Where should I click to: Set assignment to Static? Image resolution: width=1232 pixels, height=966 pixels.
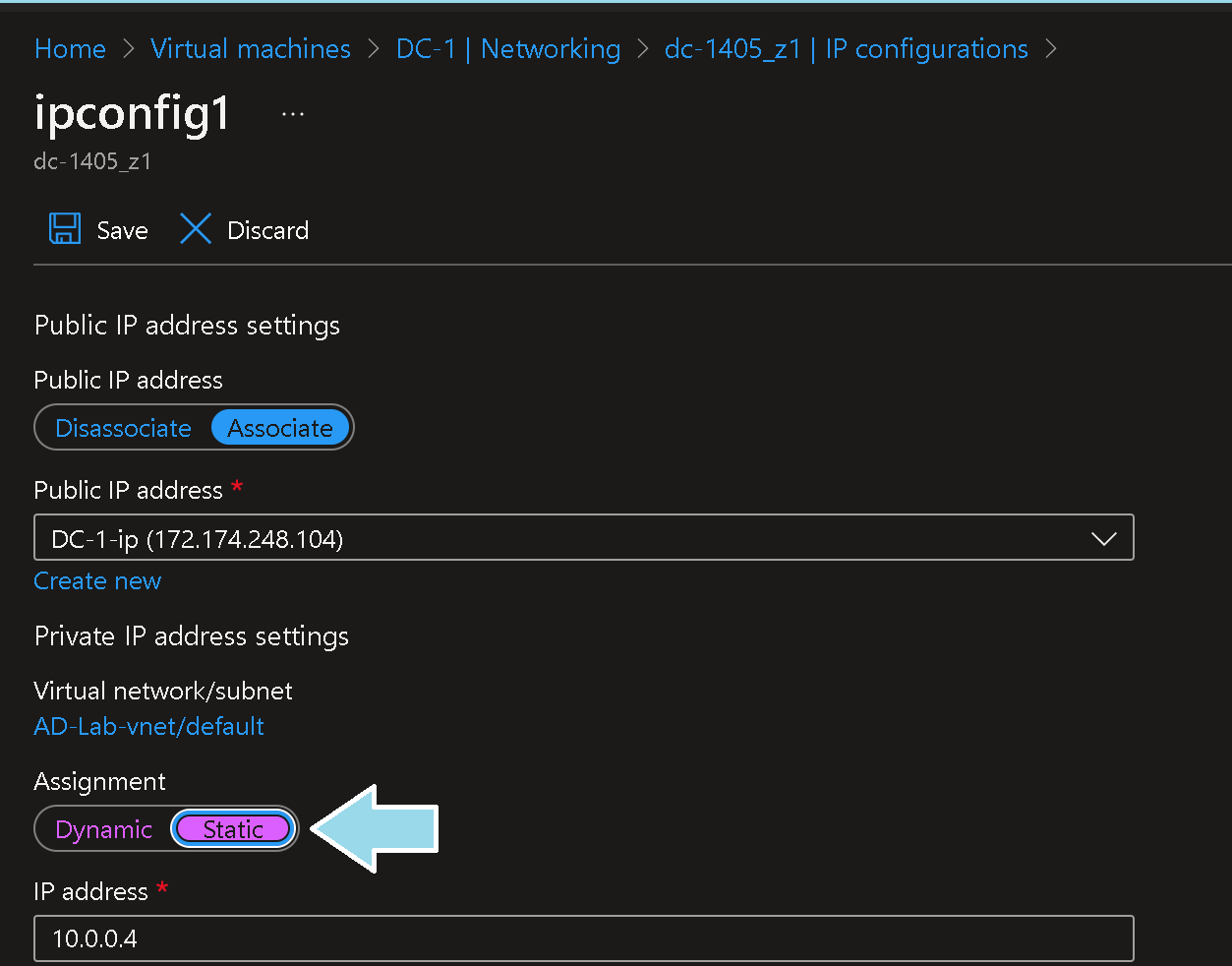[x=233, y=829]
